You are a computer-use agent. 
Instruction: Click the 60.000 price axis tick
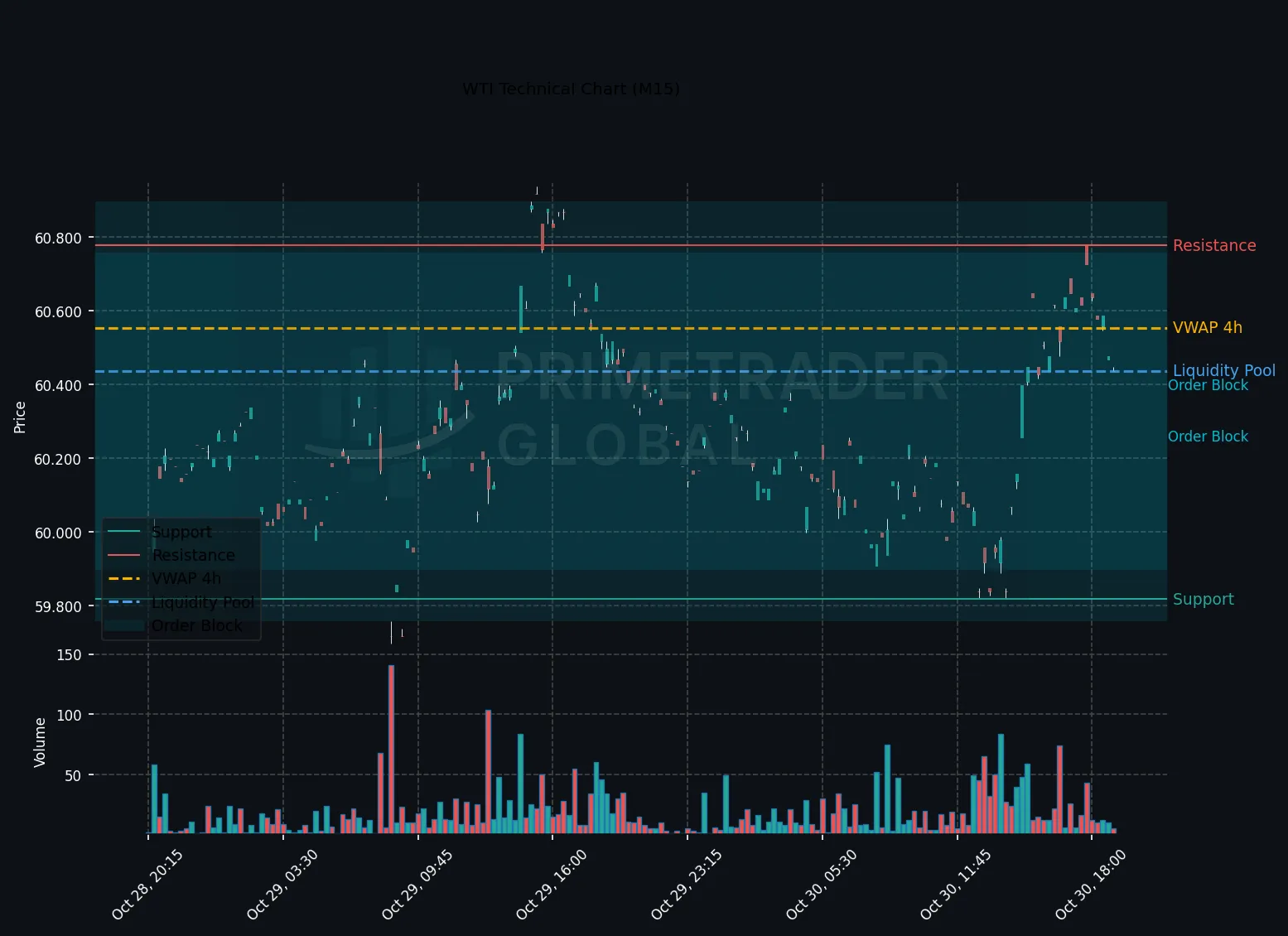[58, 533]
